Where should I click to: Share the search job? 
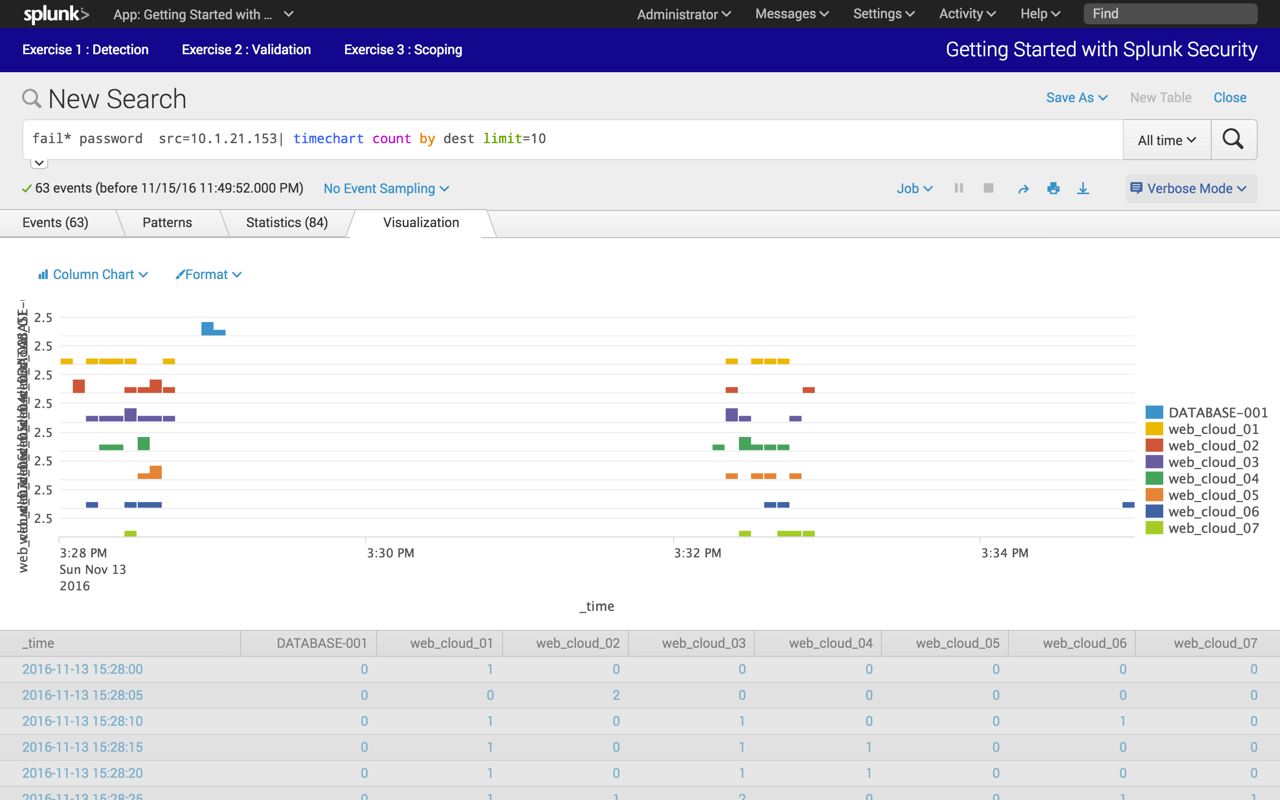1023,188
